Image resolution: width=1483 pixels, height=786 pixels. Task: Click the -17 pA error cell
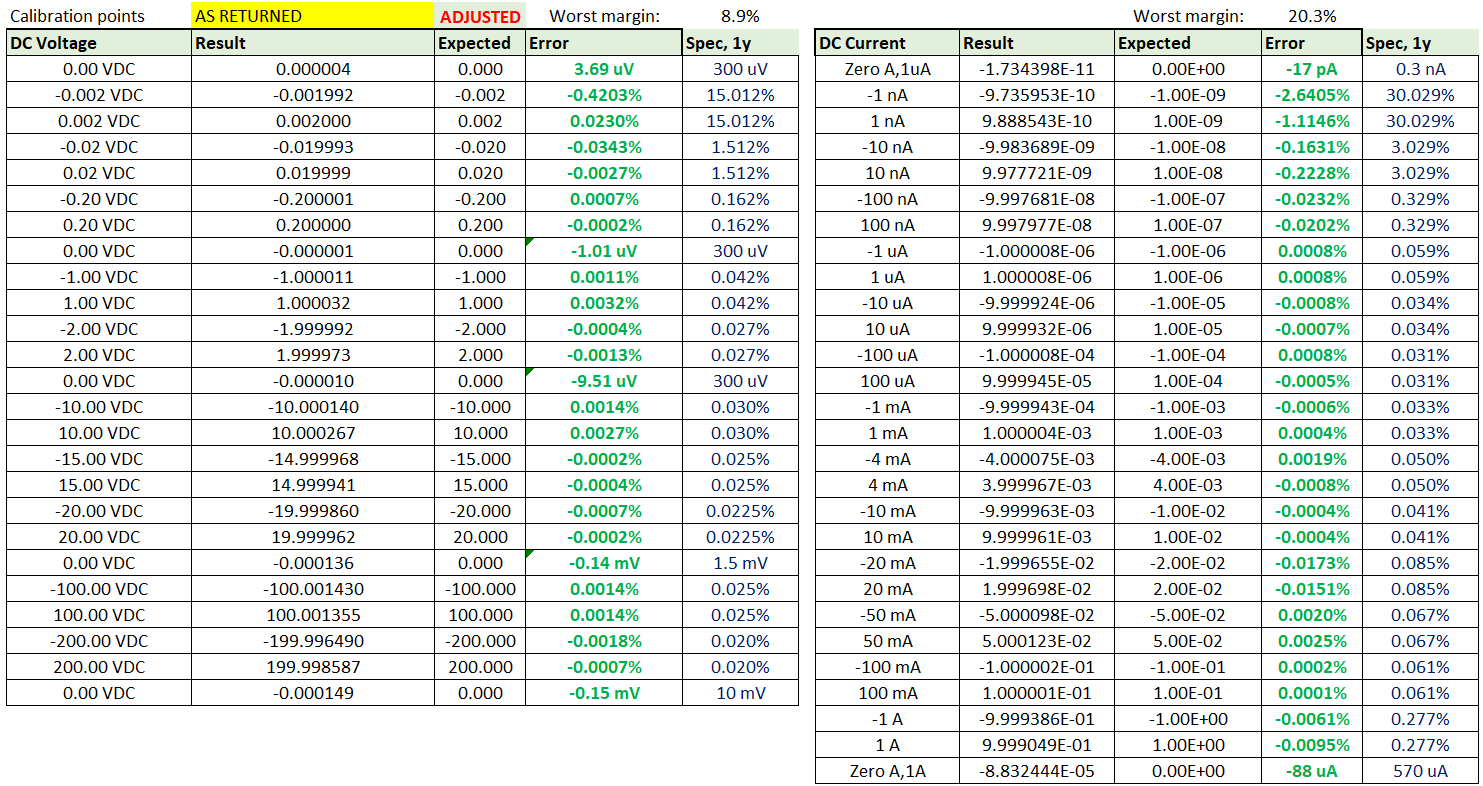click(1312, 69)
